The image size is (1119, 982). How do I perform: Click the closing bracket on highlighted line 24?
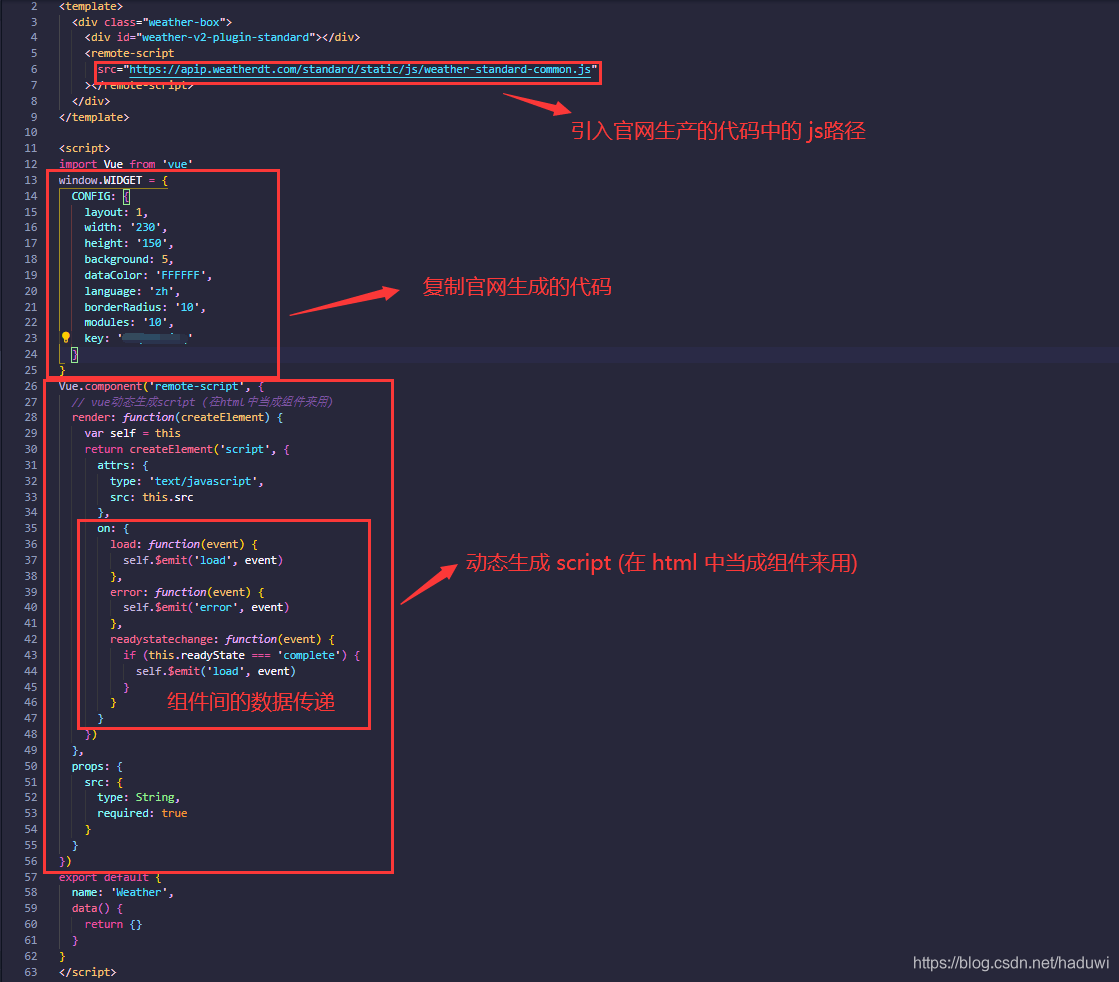click(74, 354)
